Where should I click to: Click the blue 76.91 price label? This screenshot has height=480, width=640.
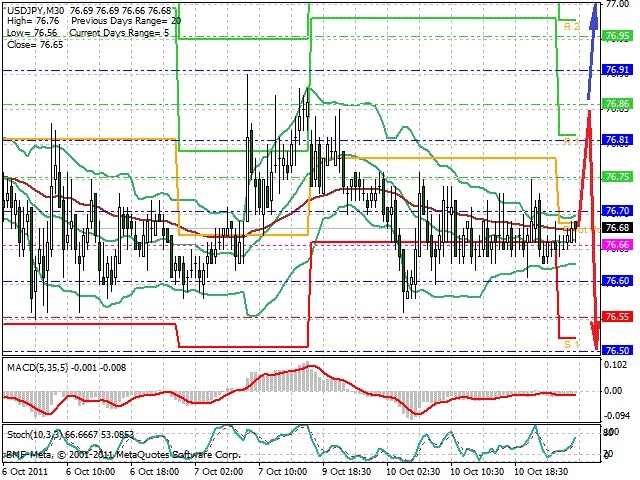pos(617,70)
